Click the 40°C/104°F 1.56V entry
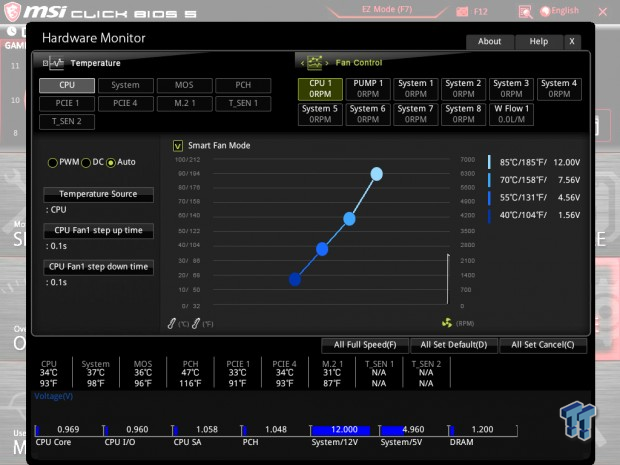The height and width of the screenshot is (465, 620). [x=535, y=215]
